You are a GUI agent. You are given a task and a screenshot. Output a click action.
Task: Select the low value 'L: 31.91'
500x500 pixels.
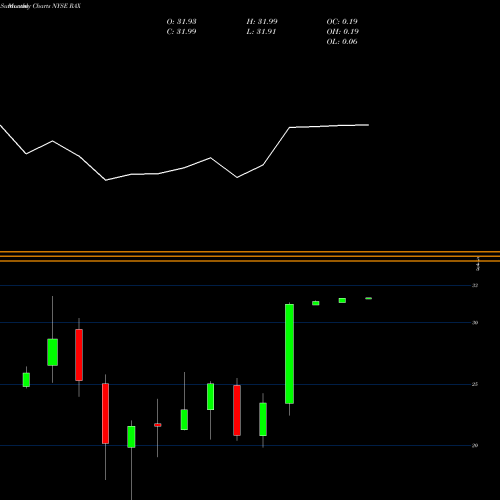261,32
